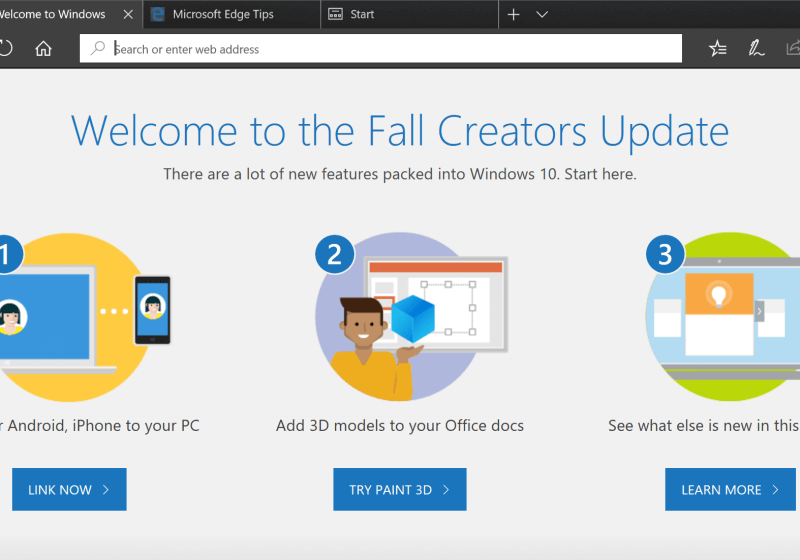Go to the Home page icon
Image resolution: width=800 pixels, height=560 pixels.
click(43, 48)
